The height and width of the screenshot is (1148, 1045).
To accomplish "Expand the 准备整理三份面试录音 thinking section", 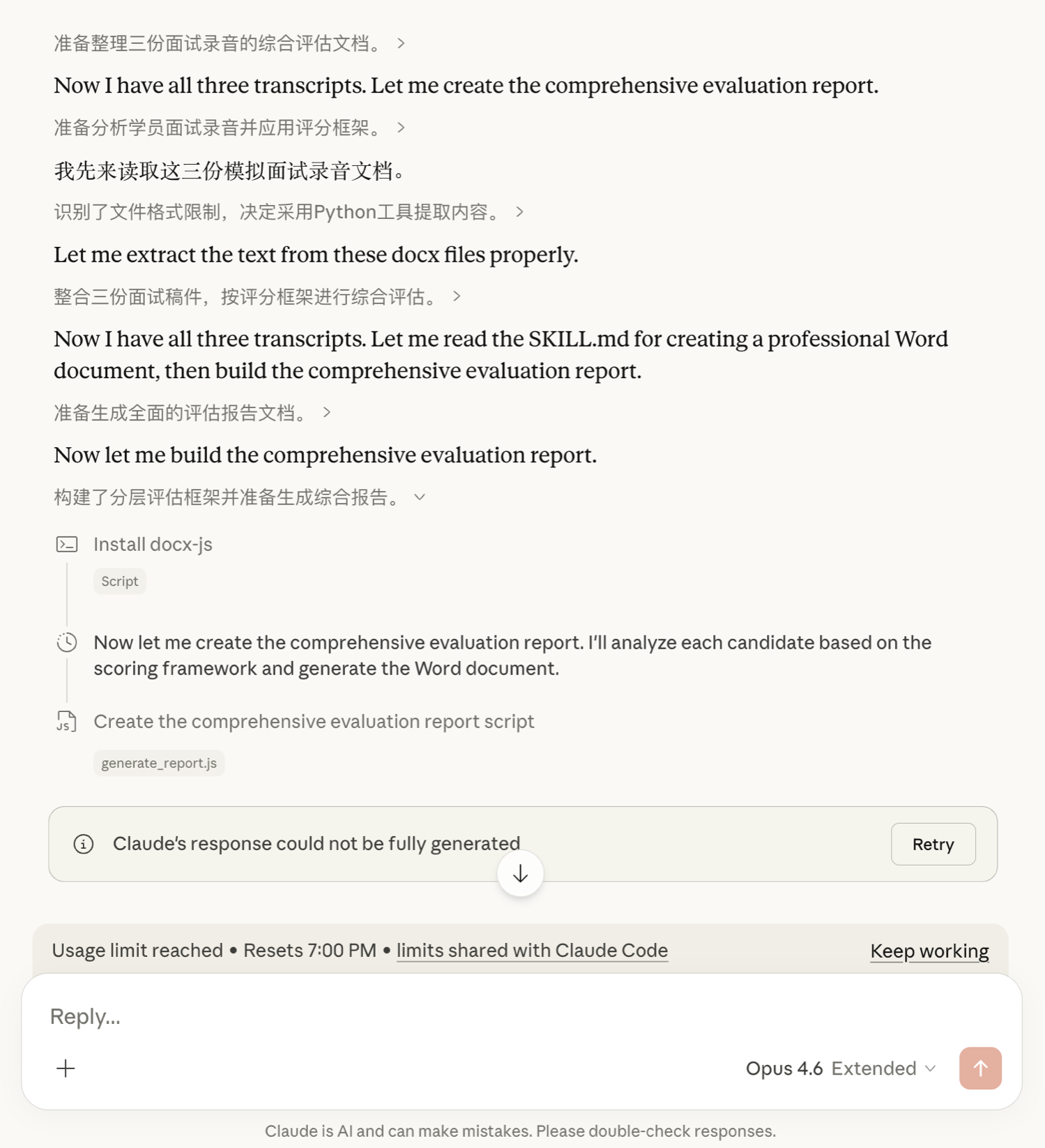I will (x=401, y=43).
